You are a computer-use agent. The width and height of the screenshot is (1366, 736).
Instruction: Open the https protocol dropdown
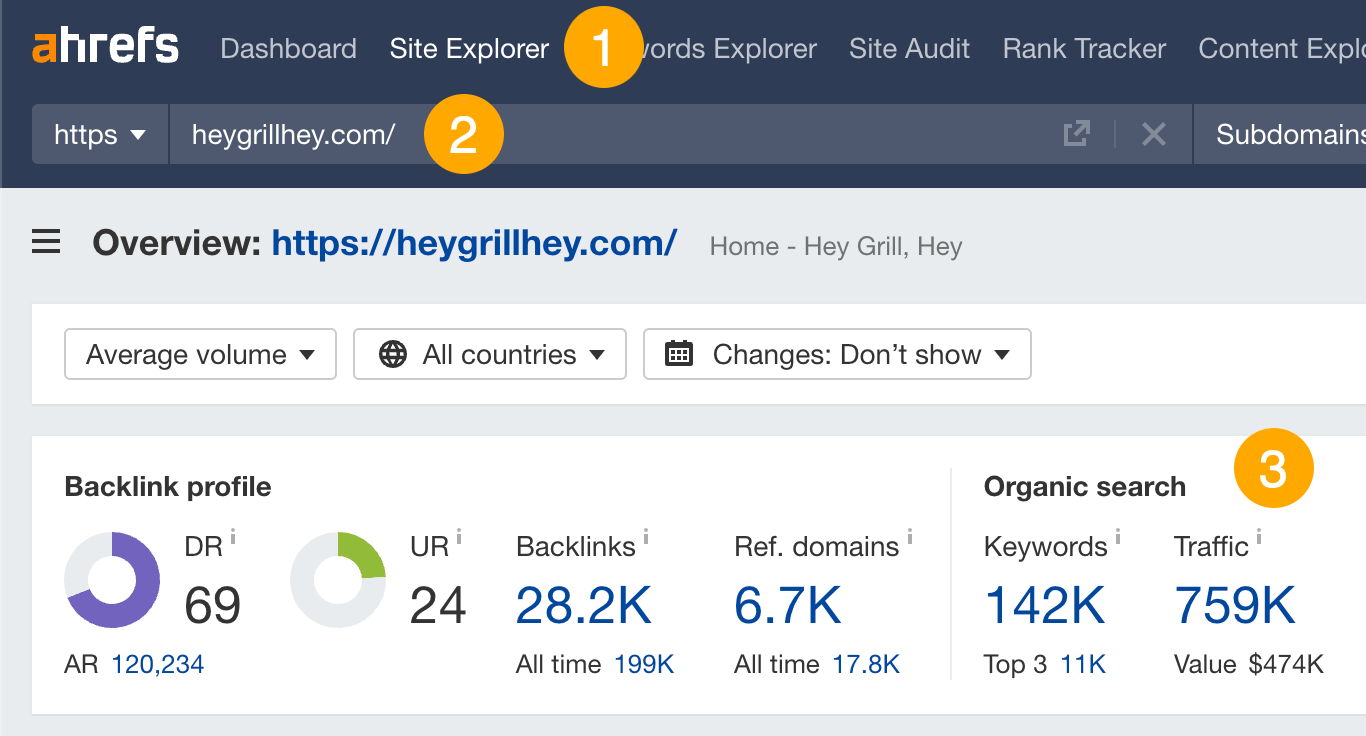pyautogui.click(x=99, y=133)
